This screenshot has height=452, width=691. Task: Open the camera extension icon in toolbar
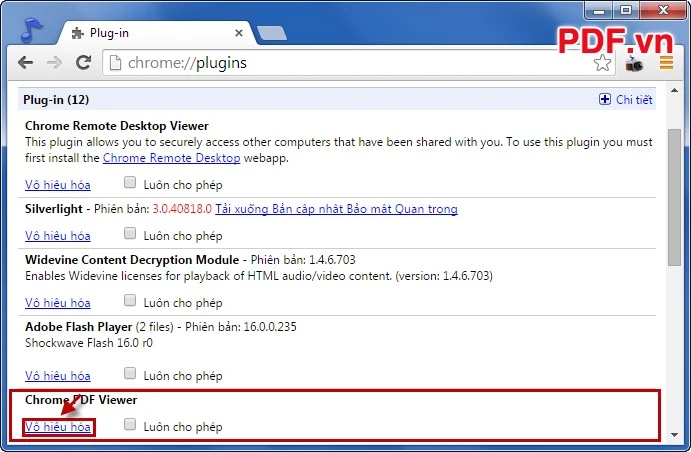tap(634, 64)
